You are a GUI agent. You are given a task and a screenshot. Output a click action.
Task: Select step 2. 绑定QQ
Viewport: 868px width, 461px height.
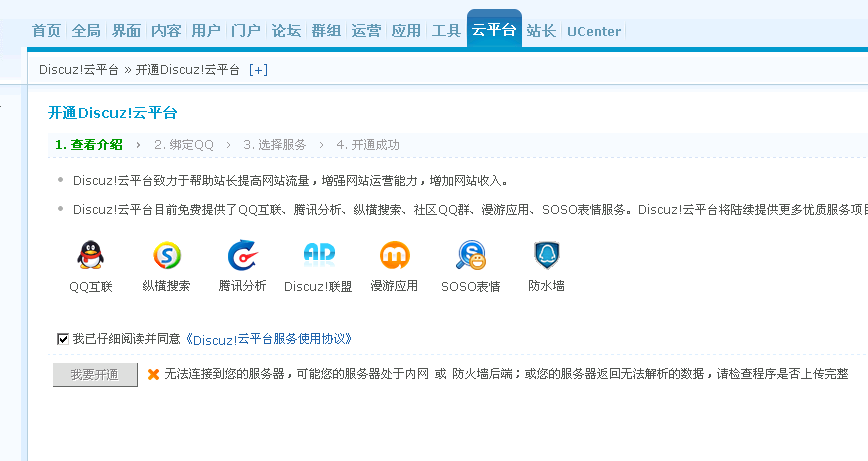184,145
